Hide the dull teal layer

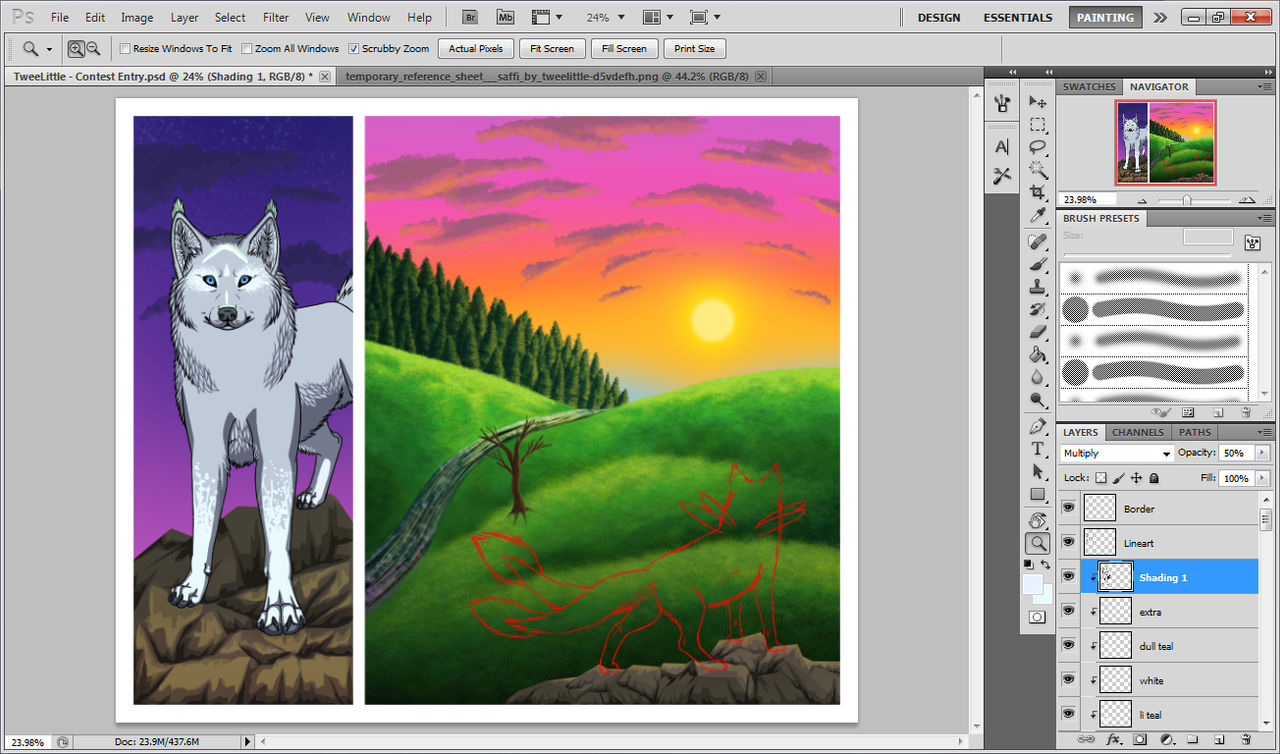1068,645
